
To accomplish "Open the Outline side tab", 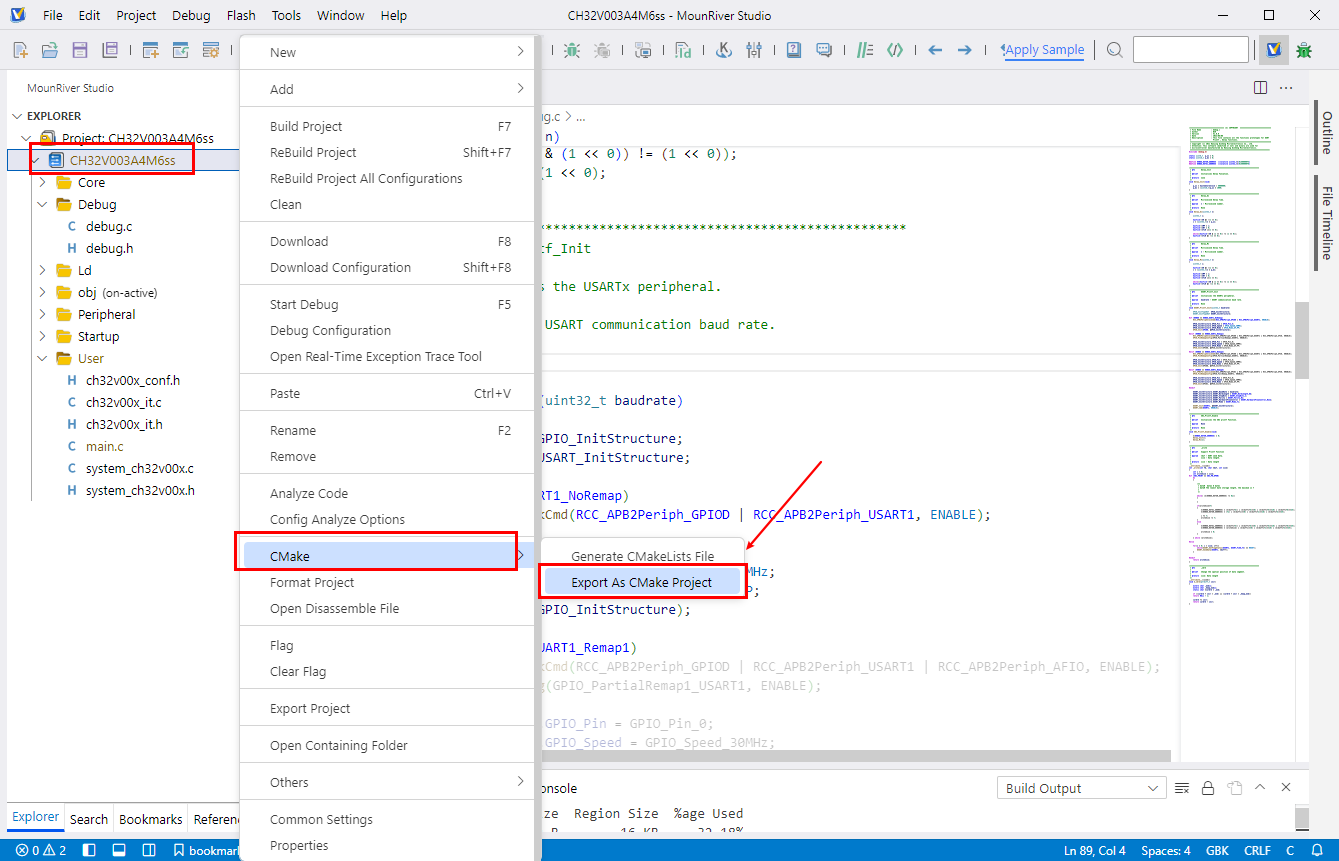I will point(1327,132).
